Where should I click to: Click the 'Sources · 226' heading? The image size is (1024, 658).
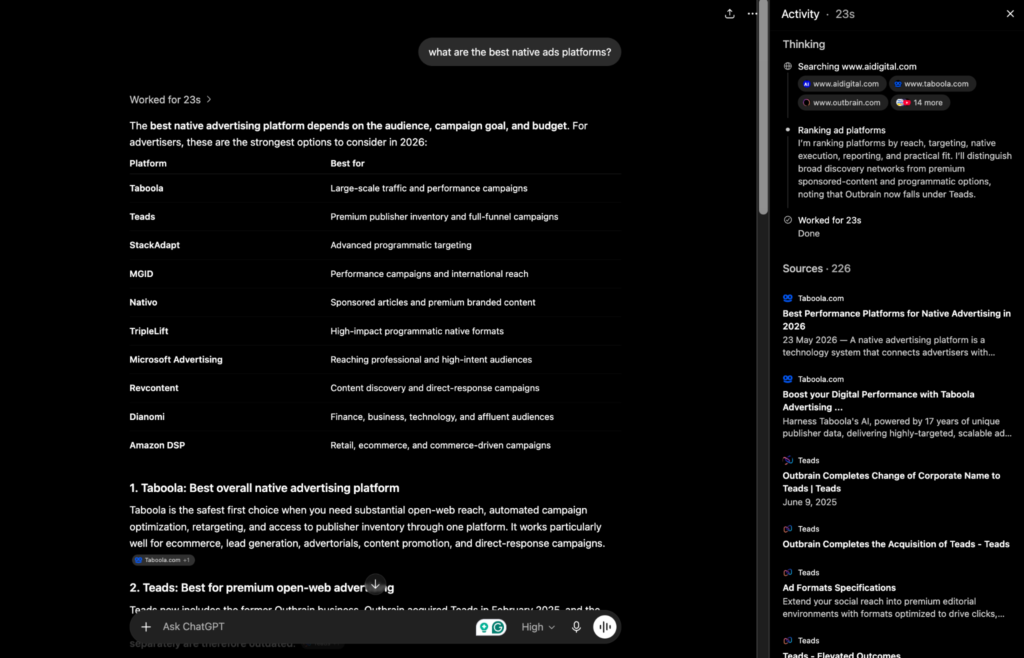[x=816, y=268]
